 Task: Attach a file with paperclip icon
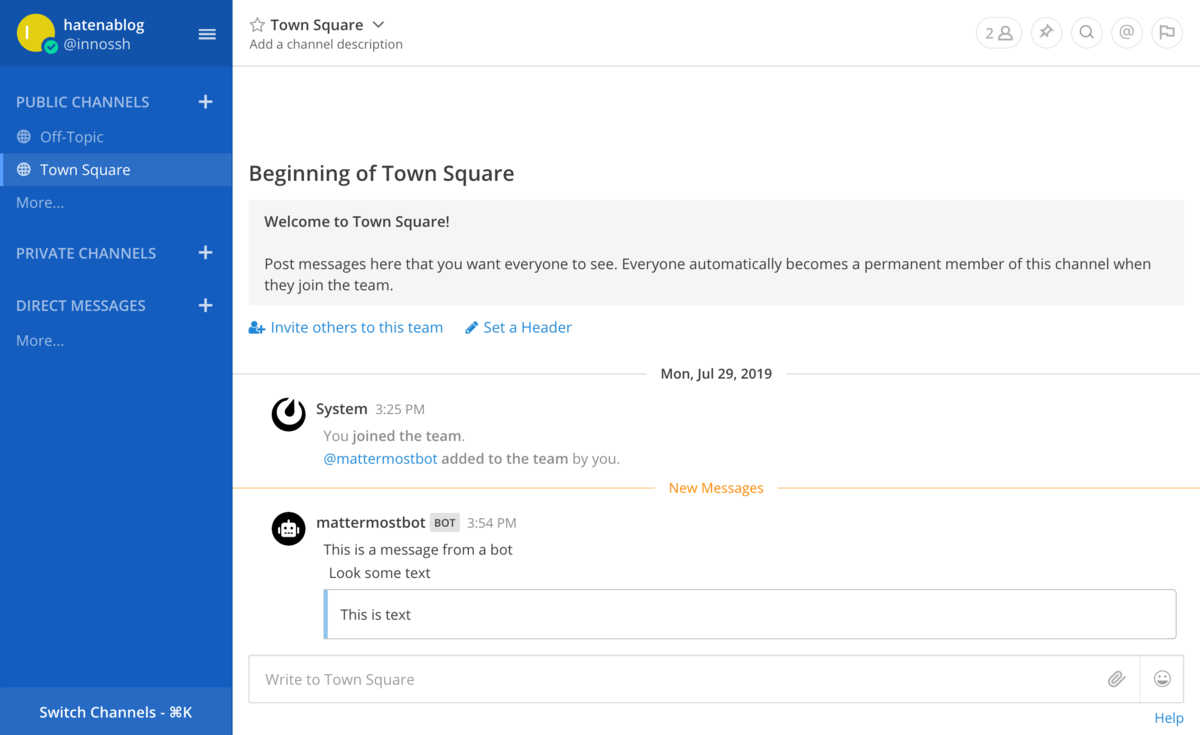point(1117,679)
